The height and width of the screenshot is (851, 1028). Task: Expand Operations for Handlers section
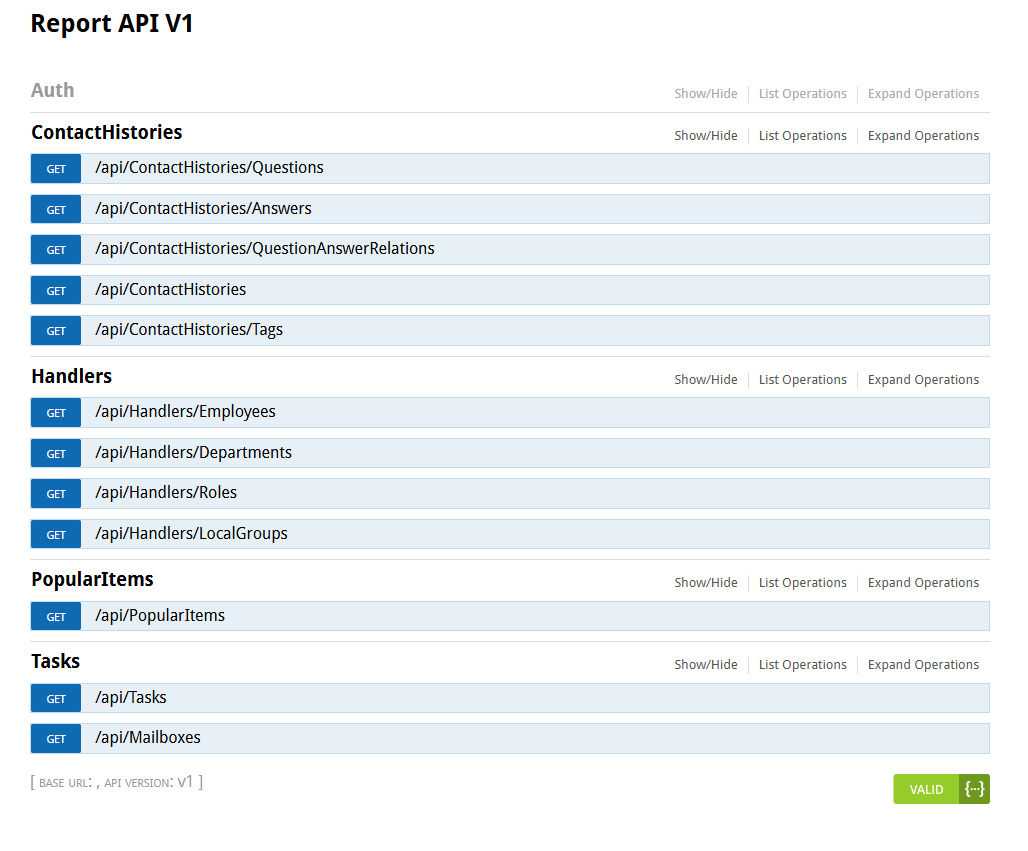922,380
